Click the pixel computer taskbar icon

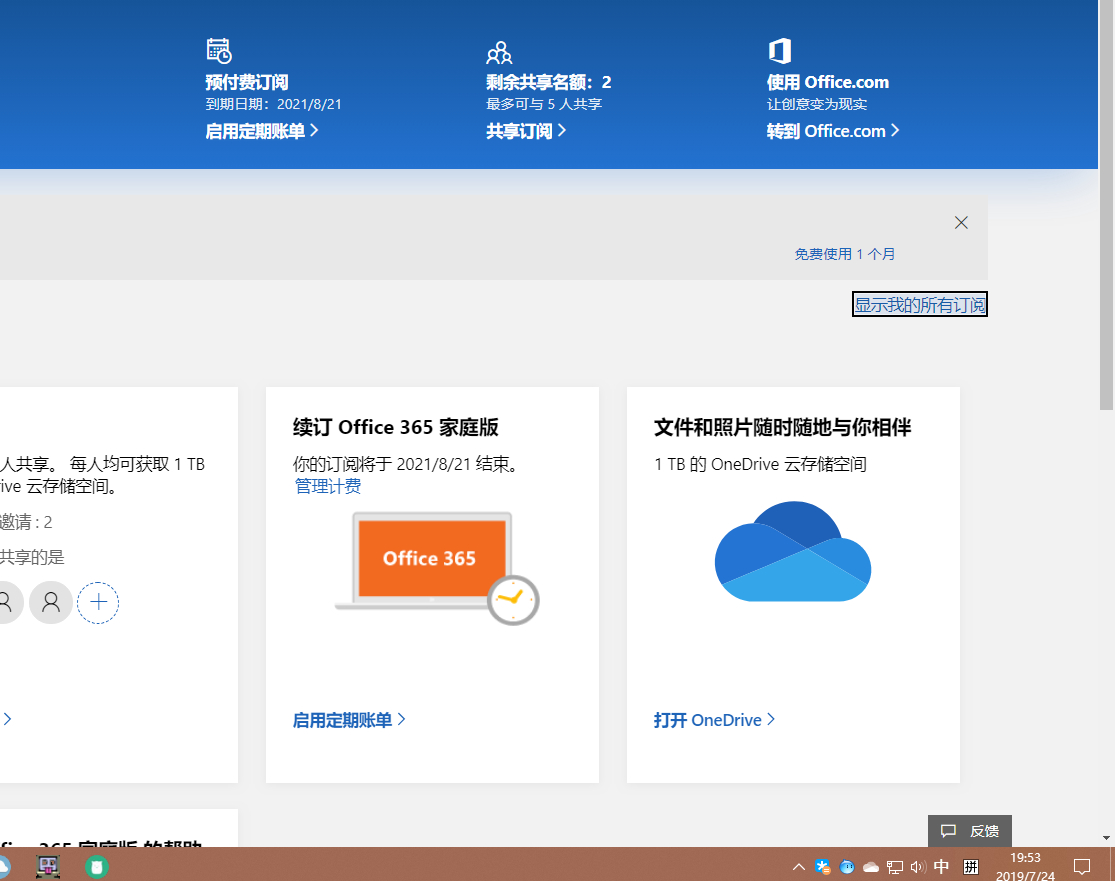(x=48, y=867)
